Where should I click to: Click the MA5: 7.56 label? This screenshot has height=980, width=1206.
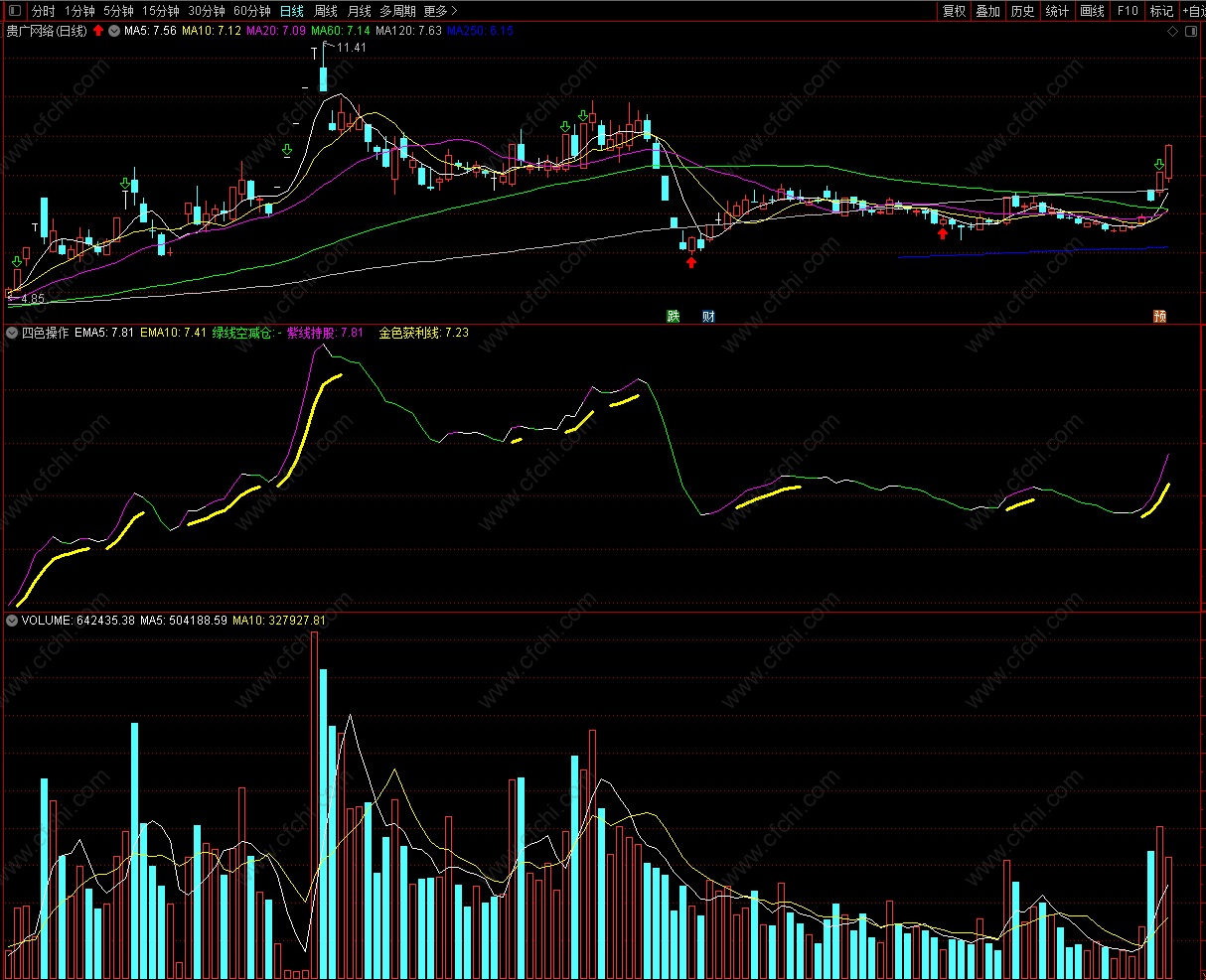tap(150, 31)
